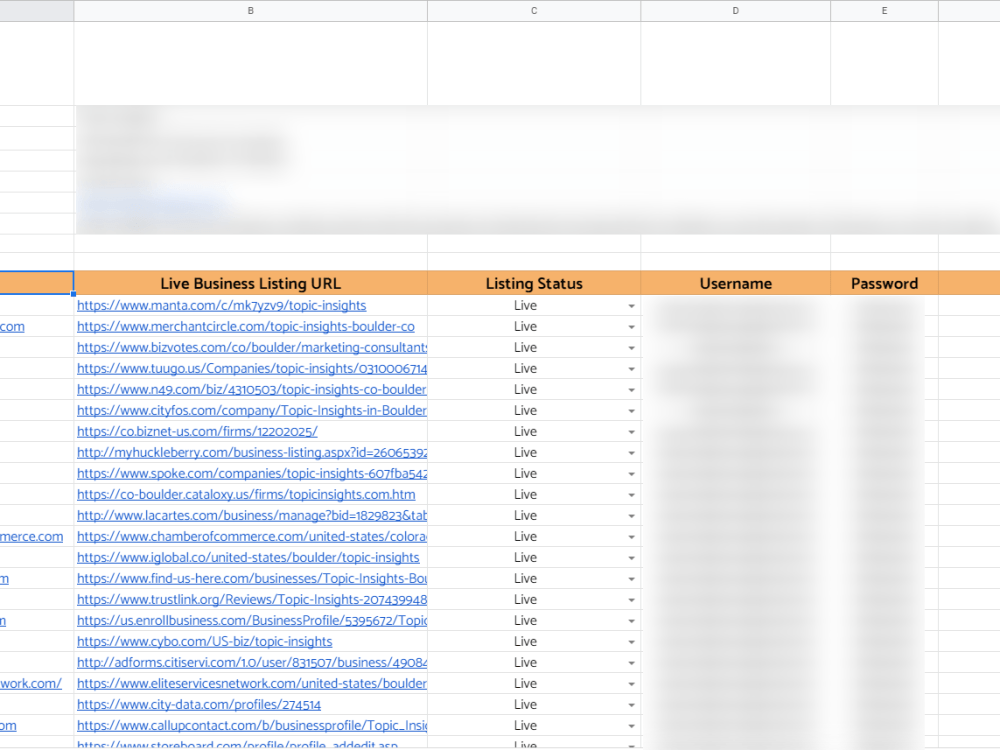
Task: Open the partial merce.com link in column A
Action: pyautogui.click(x=32, y=537)
